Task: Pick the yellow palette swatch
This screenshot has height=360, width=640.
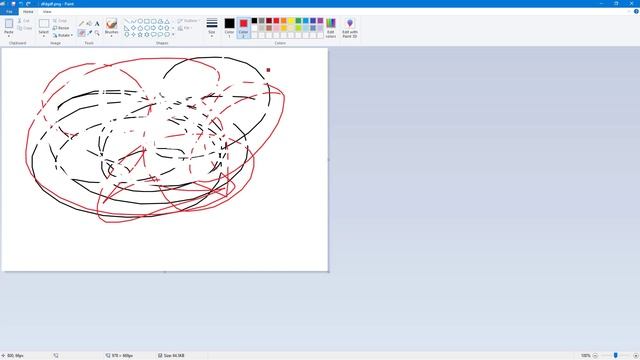Action: 291,20
